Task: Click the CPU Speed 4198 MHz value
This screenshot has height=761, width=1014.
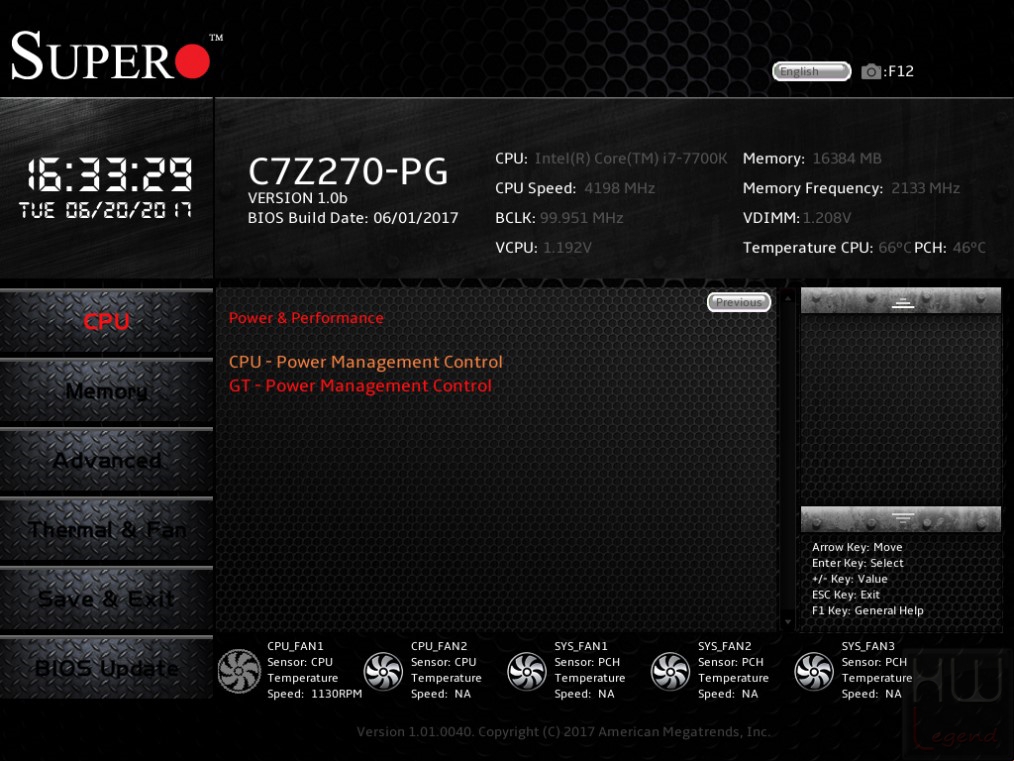Action: (x=620, y=188)
